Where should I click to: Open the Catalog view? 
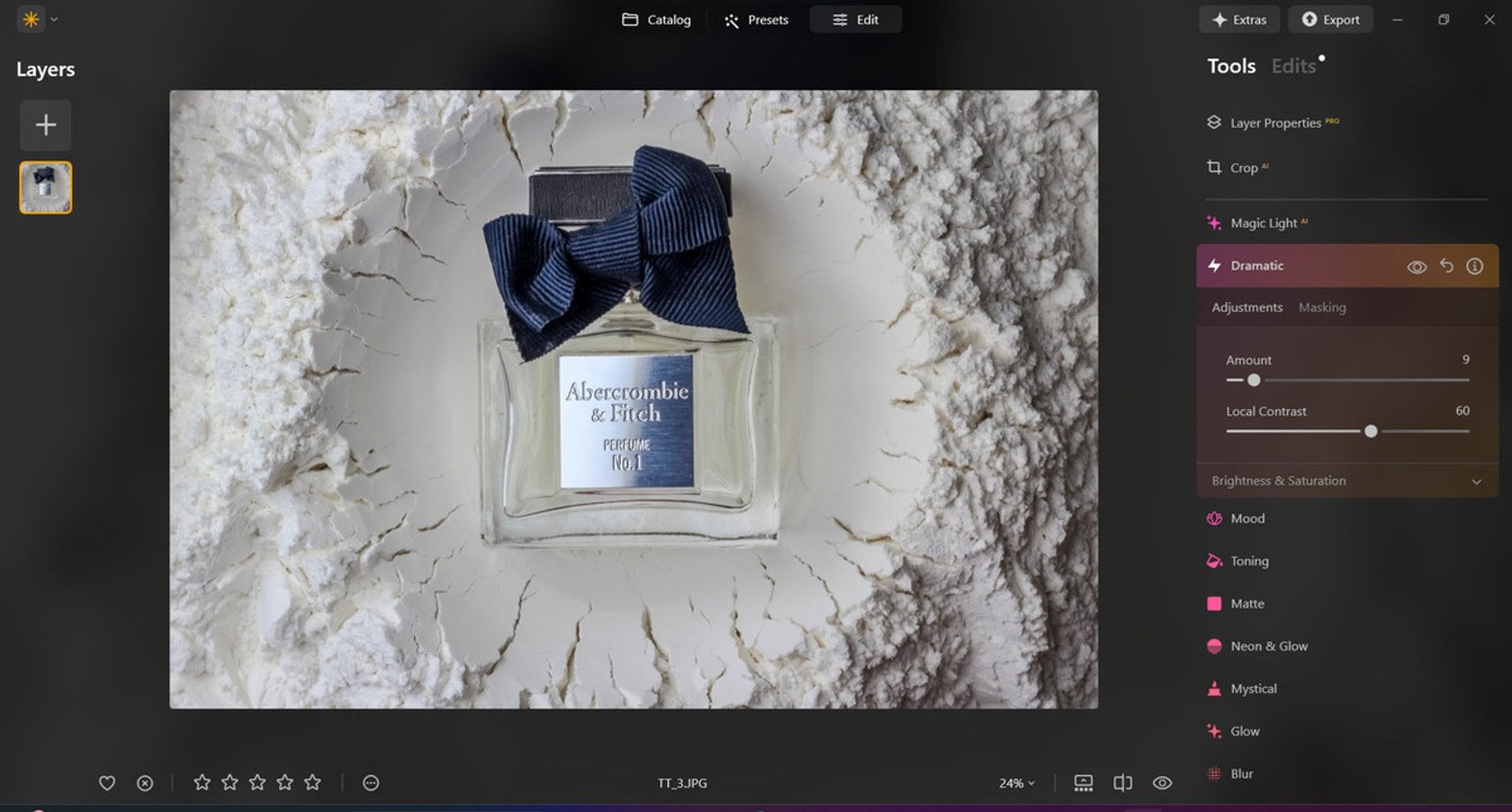pos(657,19)
